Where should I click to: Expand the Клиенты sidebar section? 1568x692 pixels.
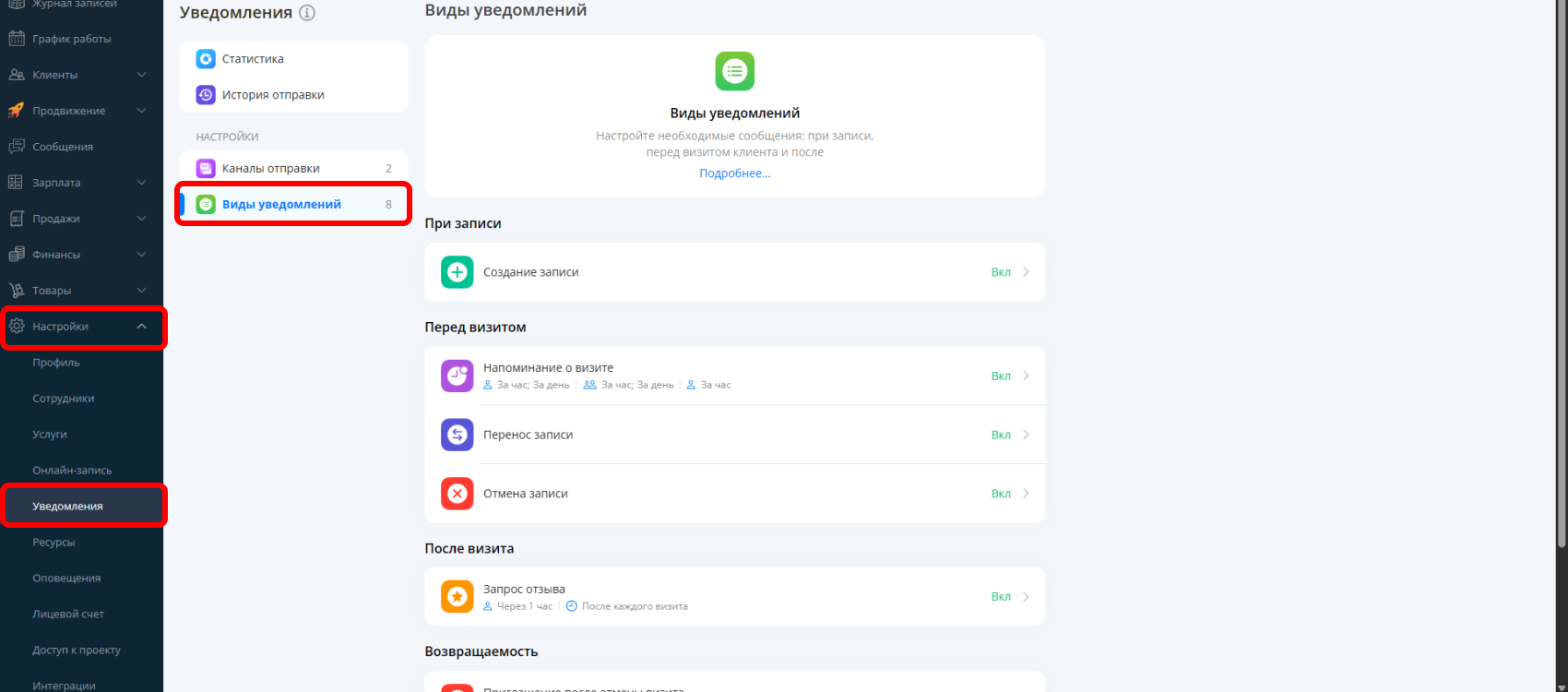pos(141,75)
